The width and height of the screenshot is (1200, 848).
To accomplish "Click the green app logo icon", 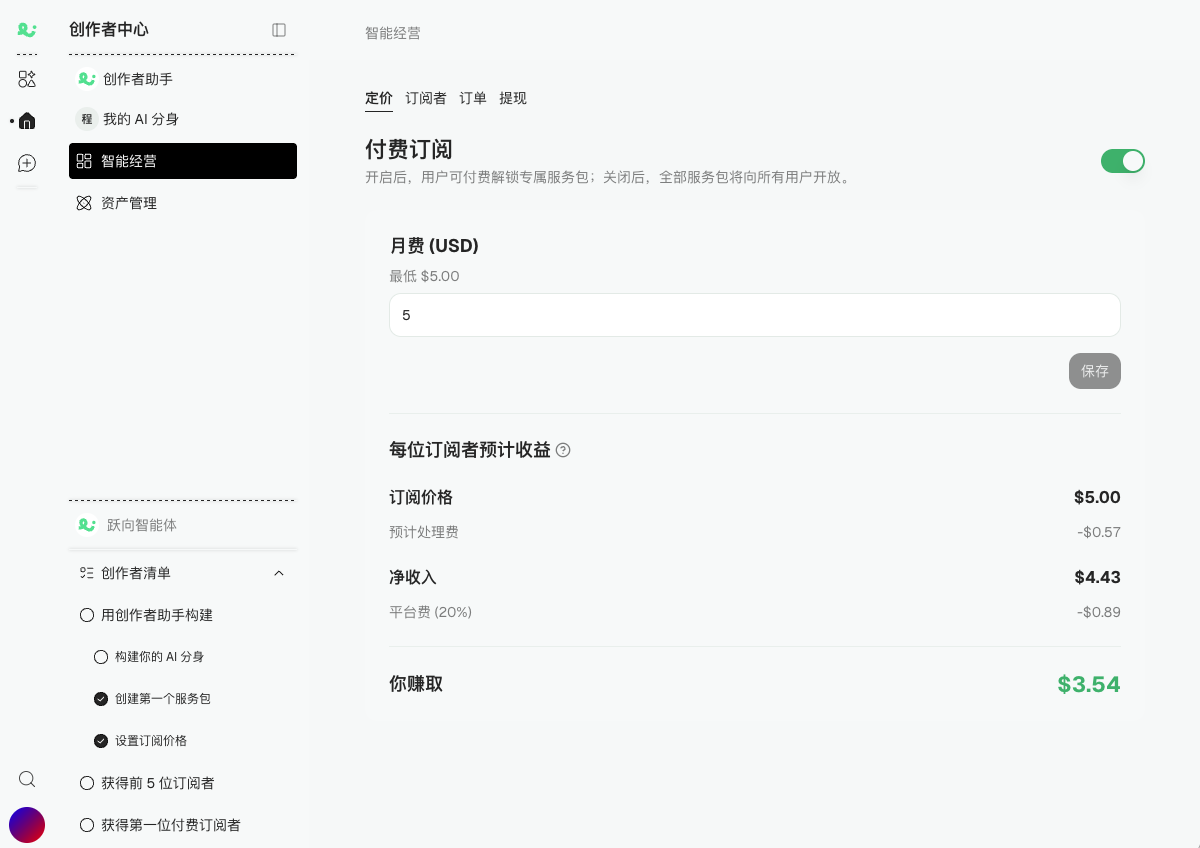I will 27,30.
